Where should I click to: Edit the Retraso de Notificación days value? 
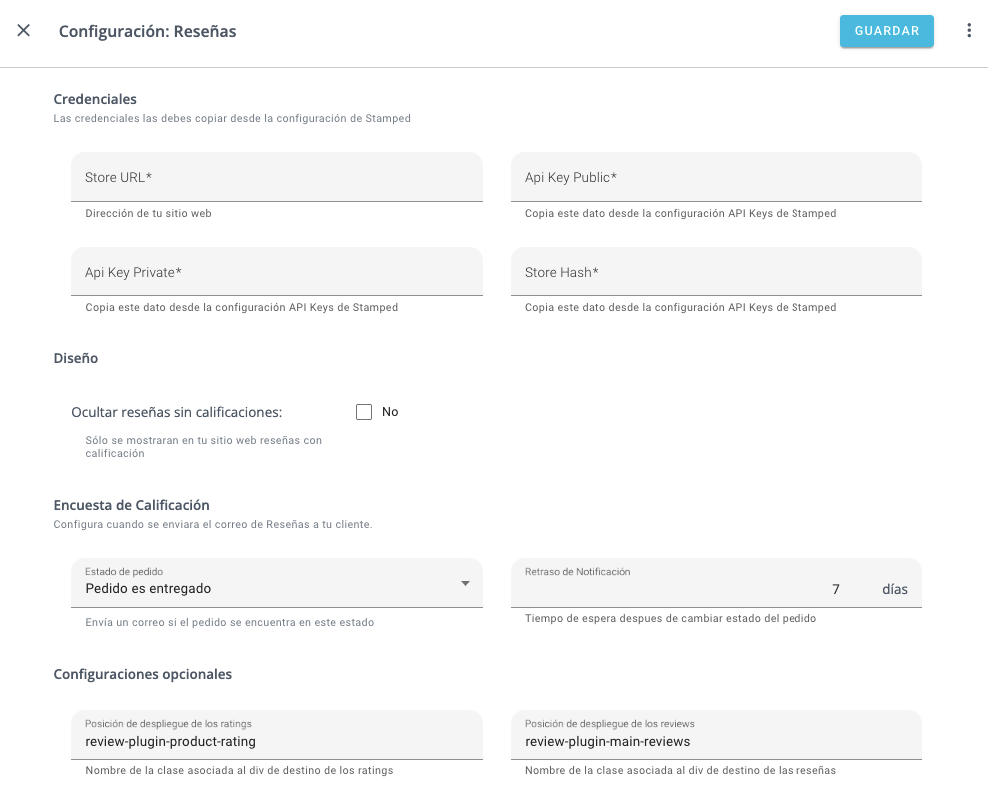[693, 589]
